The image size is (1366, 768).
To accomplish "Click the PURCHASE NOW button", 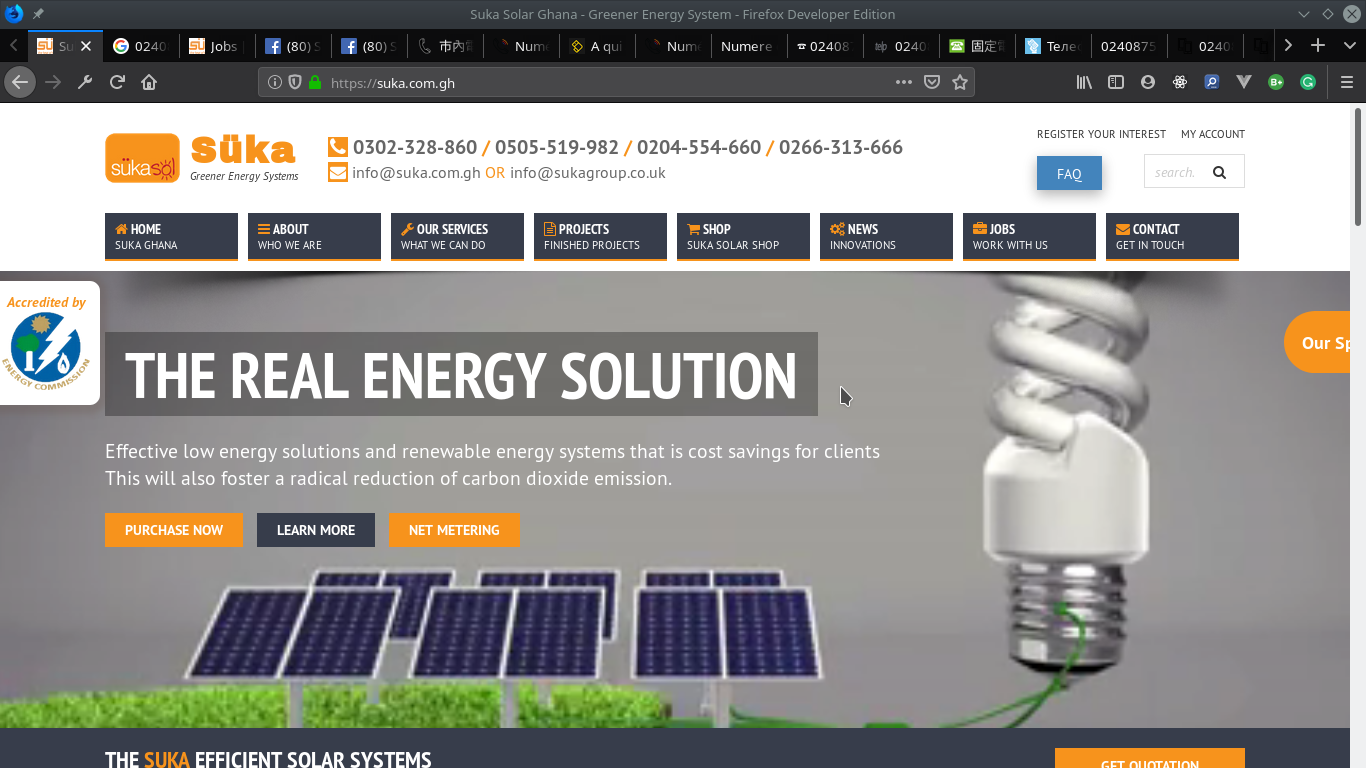I will pos(174,530).
